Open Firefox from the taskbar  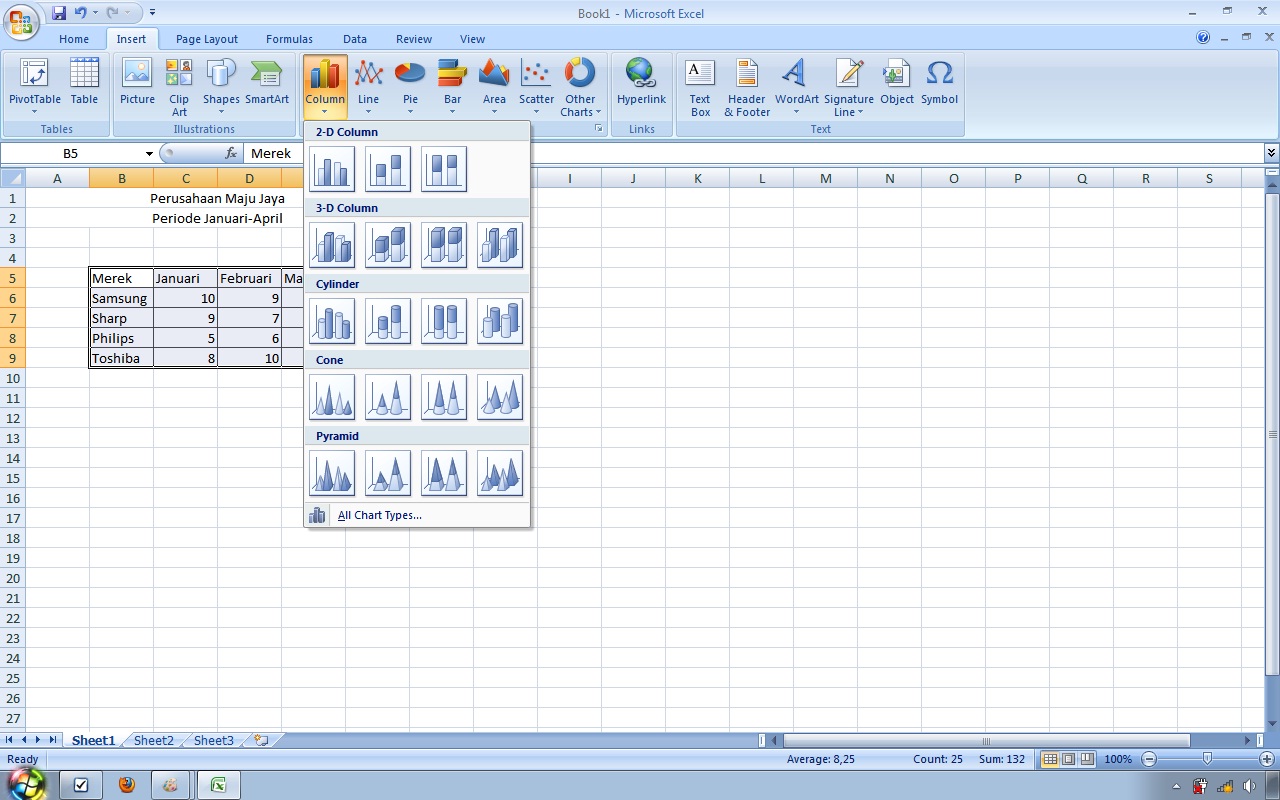[x=126, y=785]
